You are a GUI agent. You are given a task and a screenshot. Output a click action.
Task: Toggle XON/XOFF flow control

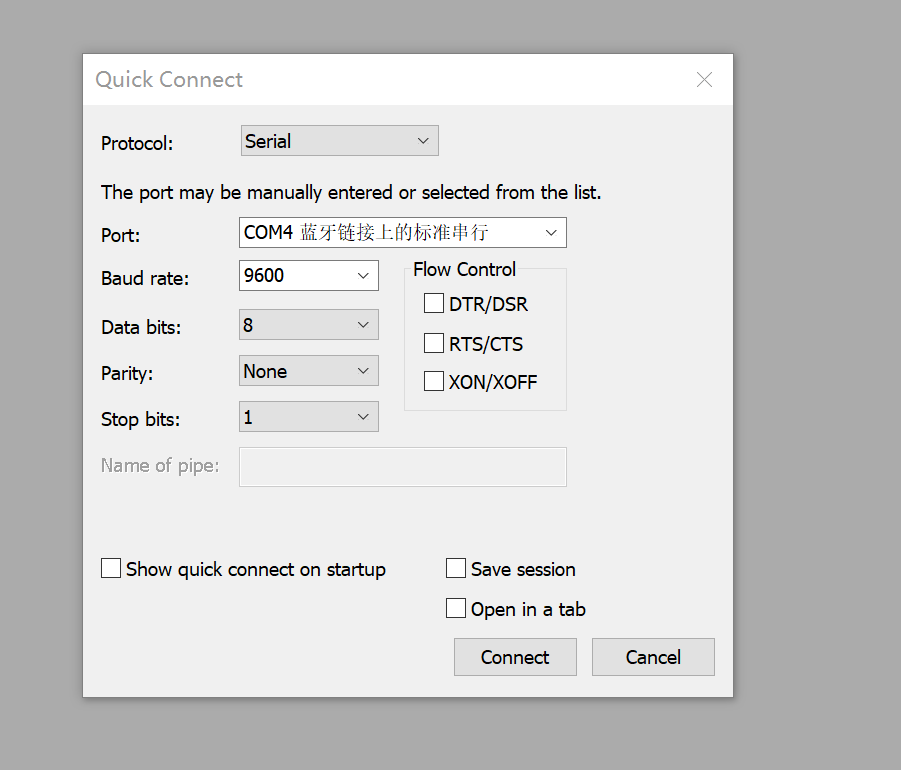[x=434, y=382]
